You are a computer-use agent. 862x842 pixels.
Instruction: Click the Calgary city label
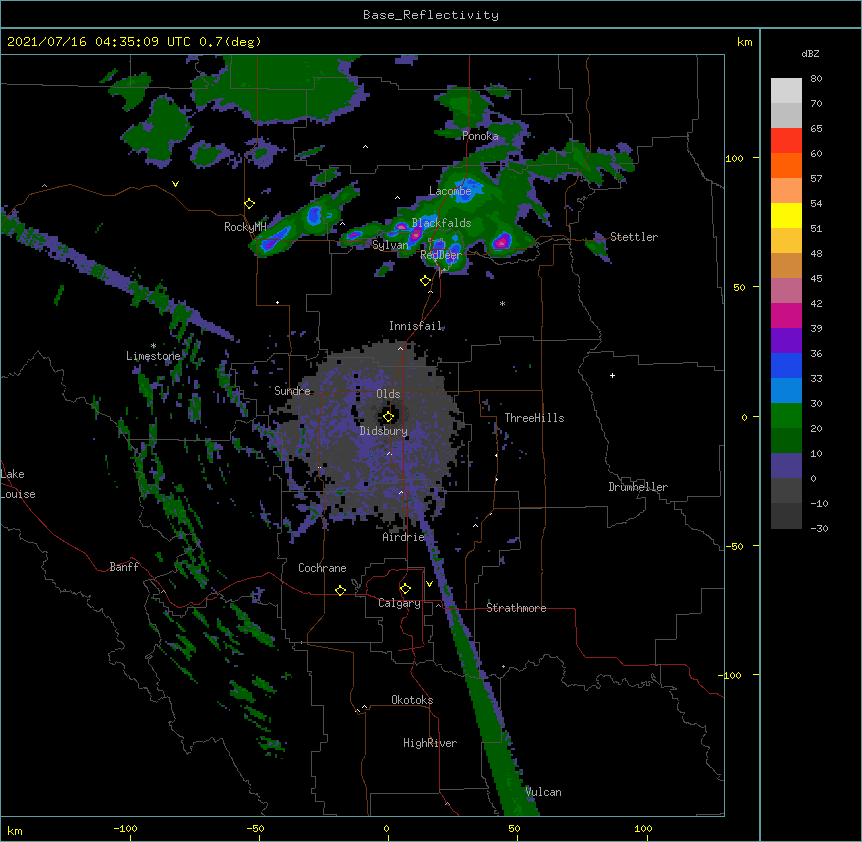pos(399,603)
